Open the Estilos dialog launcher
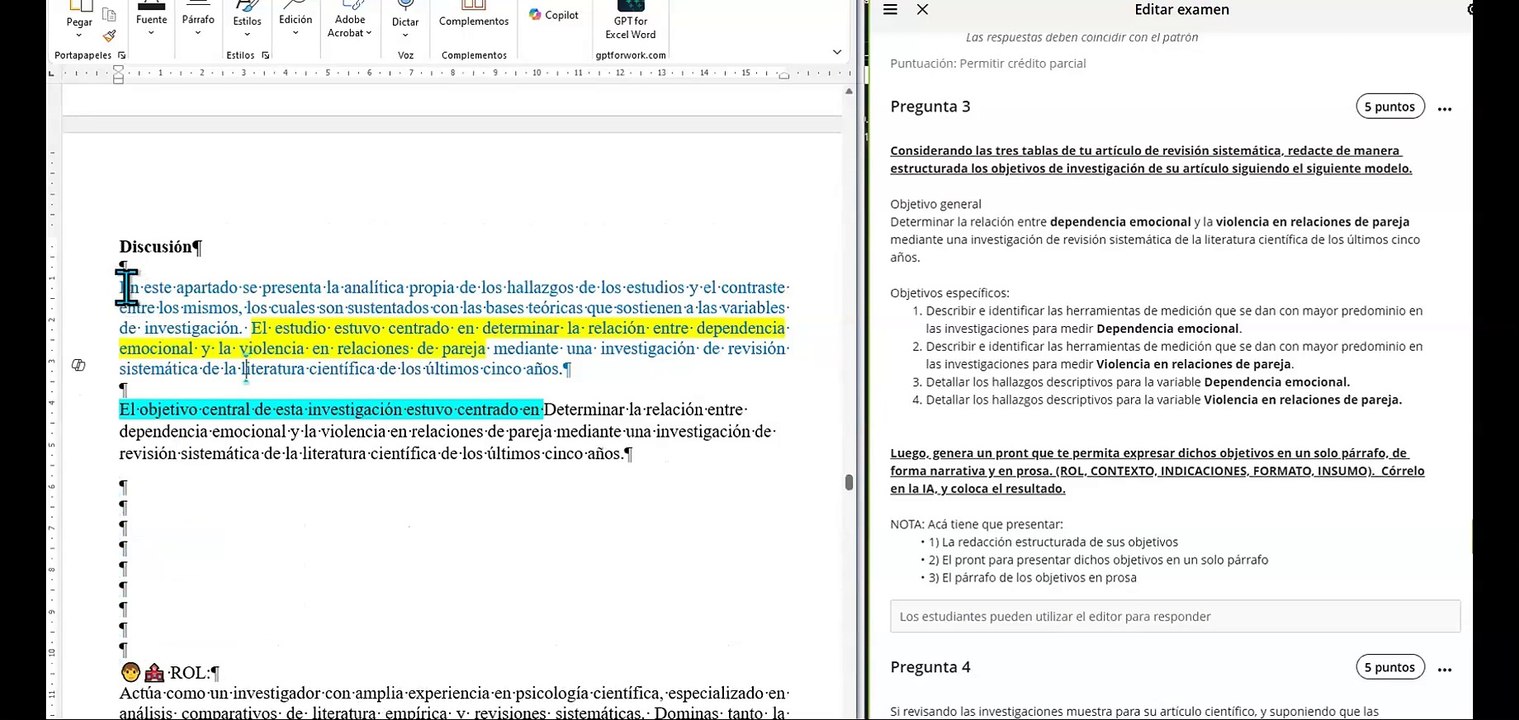 [x=265, y=55]
